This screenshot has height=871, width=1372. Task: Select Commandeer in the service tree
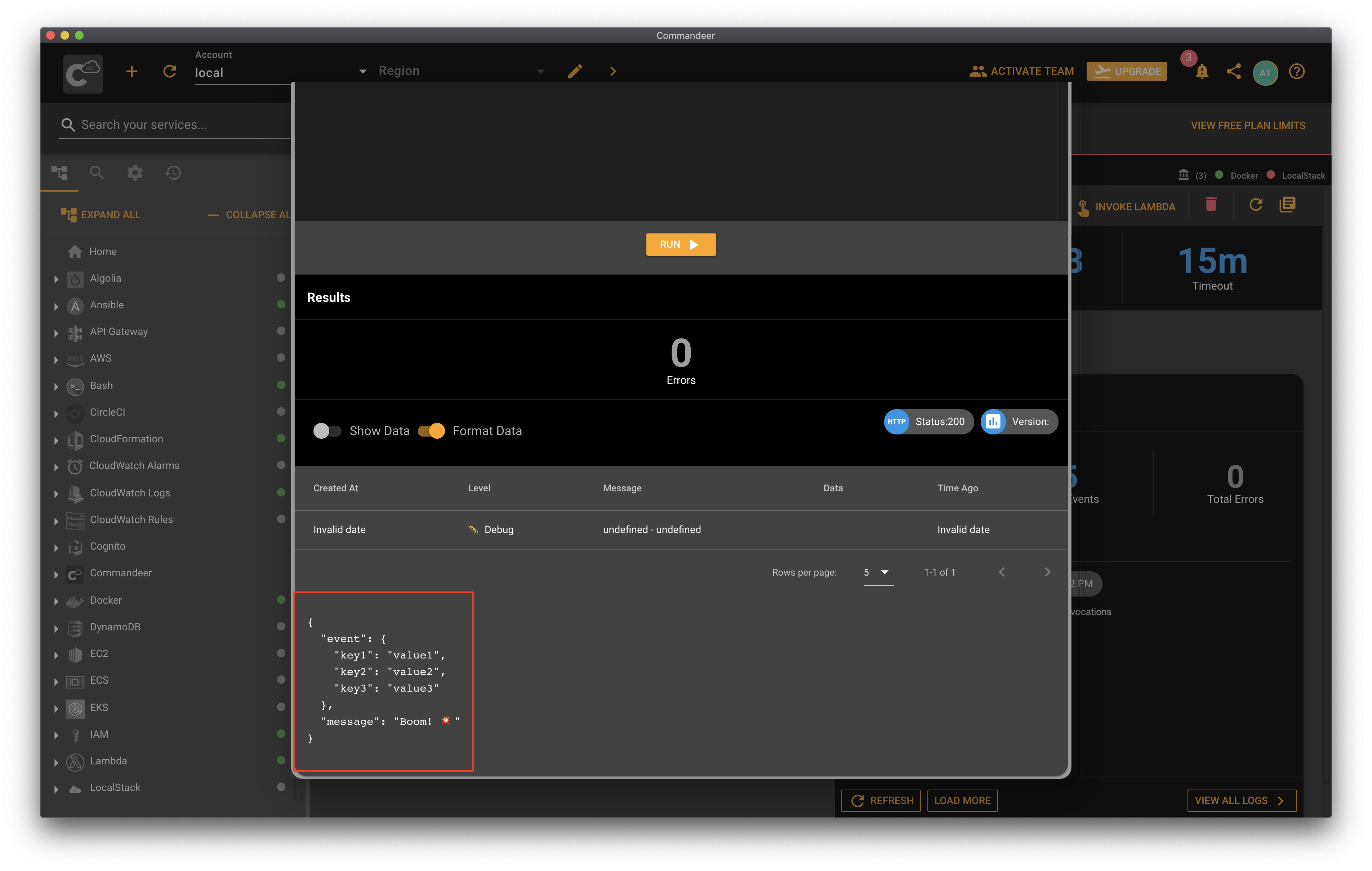(x=121, y=572)
